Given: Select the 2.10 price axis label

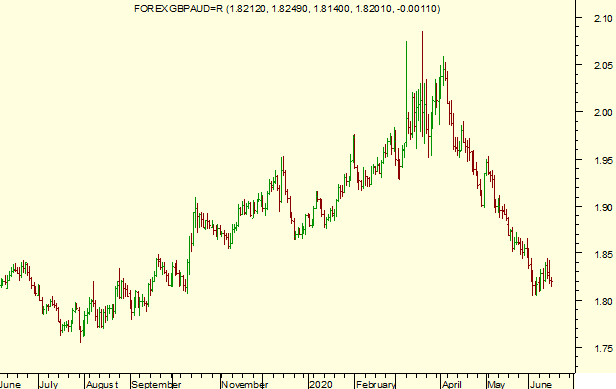Looking at the screenshot, I should click(603, 18).
